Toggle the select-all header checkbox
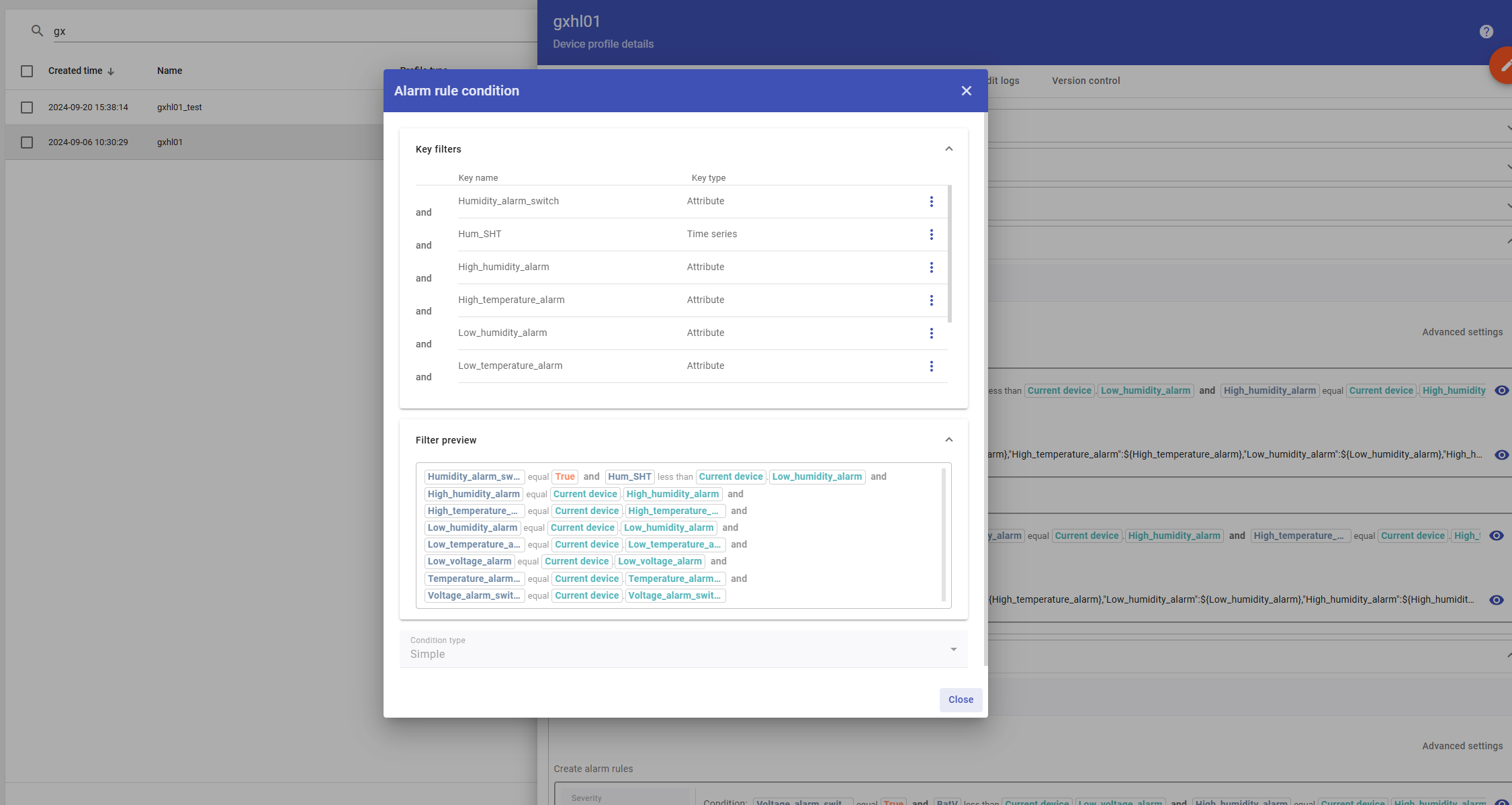Screen dimensions: 1512x805 (x=27, y=71)
